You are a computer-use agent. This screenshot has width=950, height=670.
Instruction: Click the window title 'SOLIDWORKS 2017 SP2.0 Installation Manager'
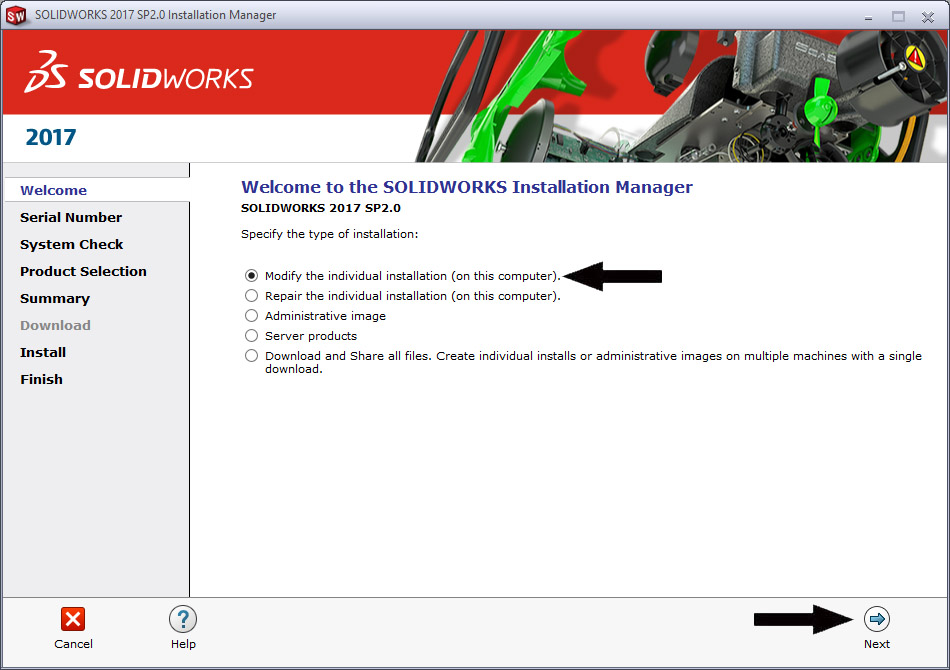[x=155, y=15]
